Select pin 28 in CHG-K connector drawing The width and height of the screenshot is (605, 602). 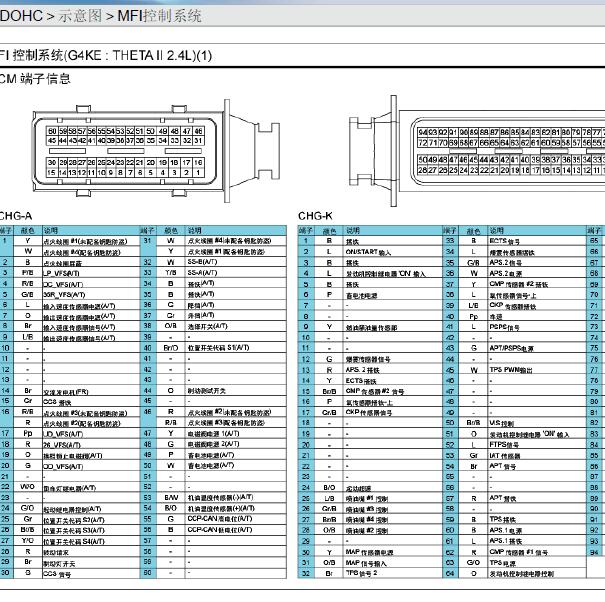(x=422, y=170)
